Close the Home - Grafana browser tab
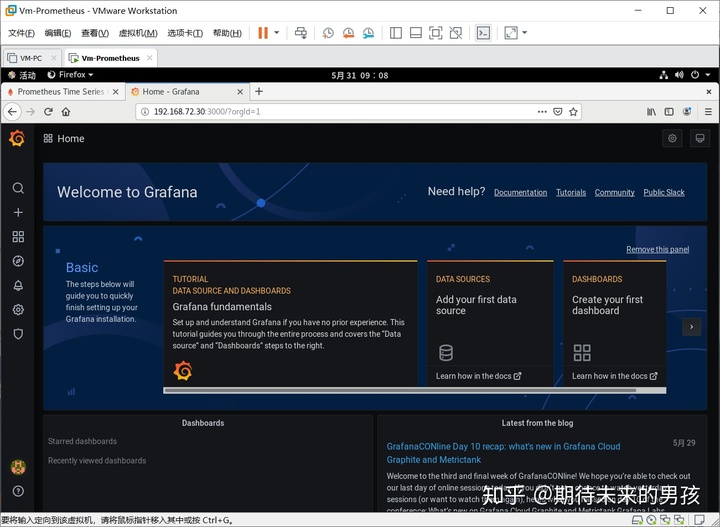This screenshot has width=720, height=527. click(x=240, y=92)
